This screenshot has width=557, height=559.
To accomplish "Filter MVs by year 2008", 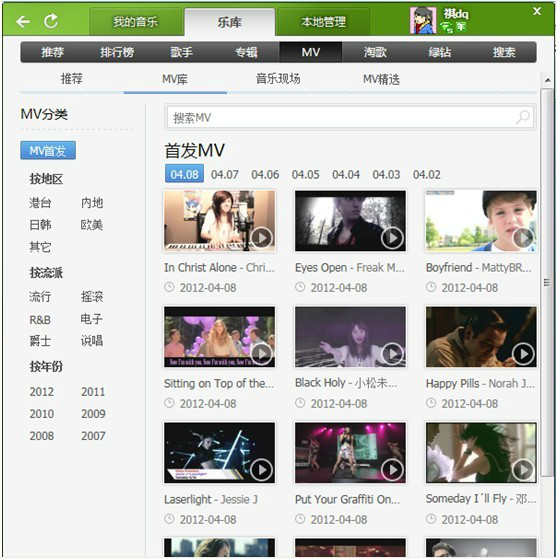I will point(42,436).
